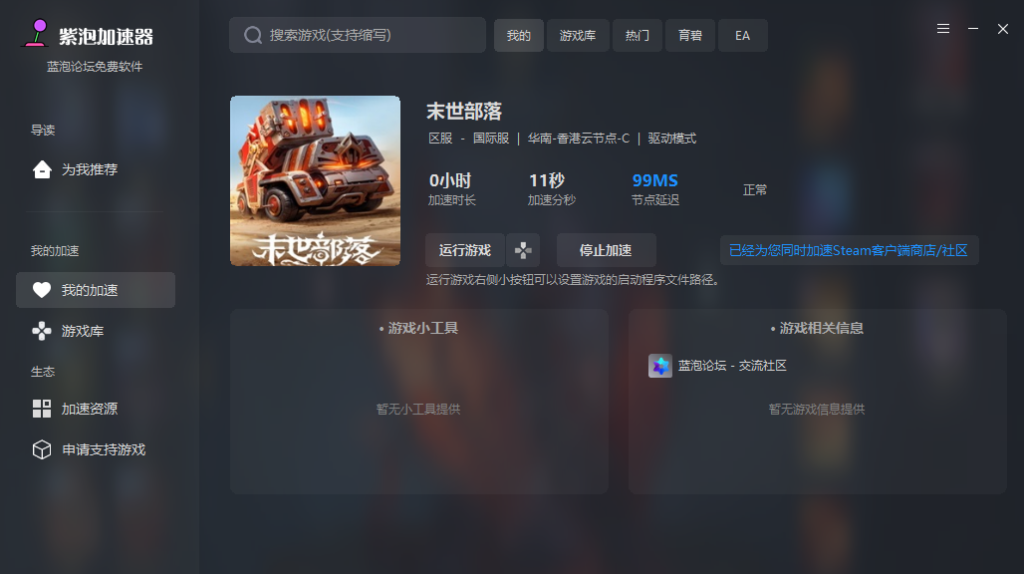The image size is (1024, 574).
Task: Click the grid icon beside 加速资源
Action: (x=42, y=409)
